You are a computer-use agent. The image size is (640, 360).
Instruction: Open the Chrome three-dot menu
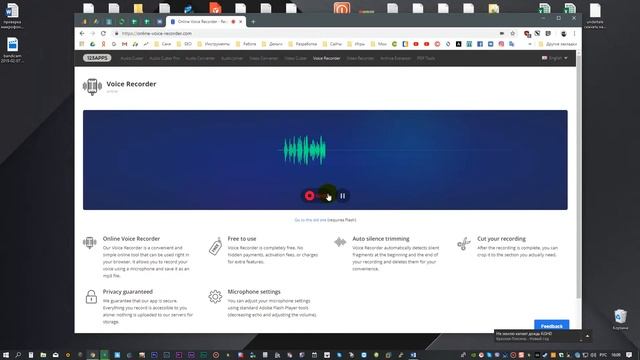[x=574, y=33]
